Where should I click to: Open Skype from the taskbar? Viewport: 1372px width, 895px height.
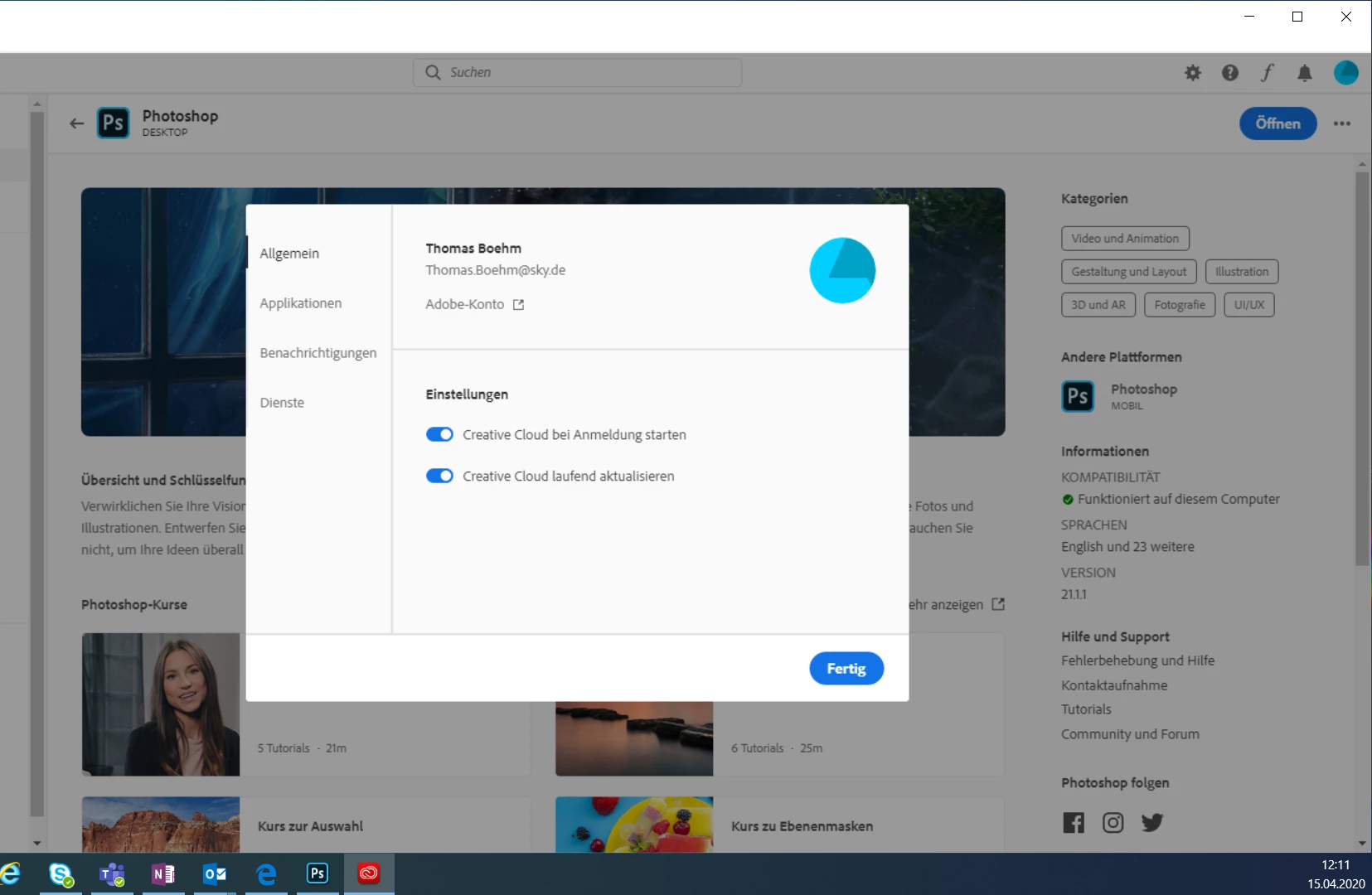61,873
